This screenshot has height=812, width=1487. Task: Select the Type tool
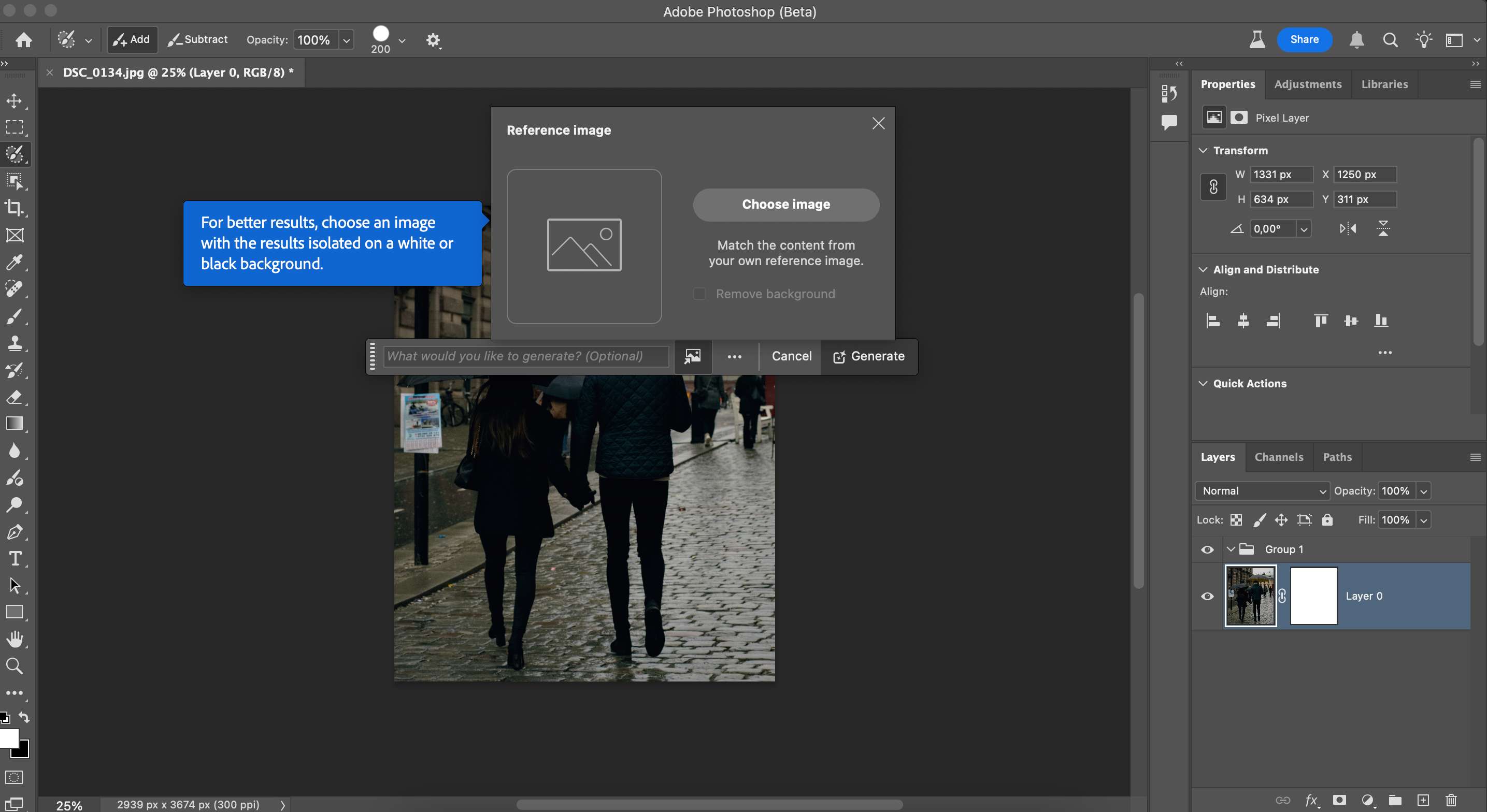pos(15,558)
